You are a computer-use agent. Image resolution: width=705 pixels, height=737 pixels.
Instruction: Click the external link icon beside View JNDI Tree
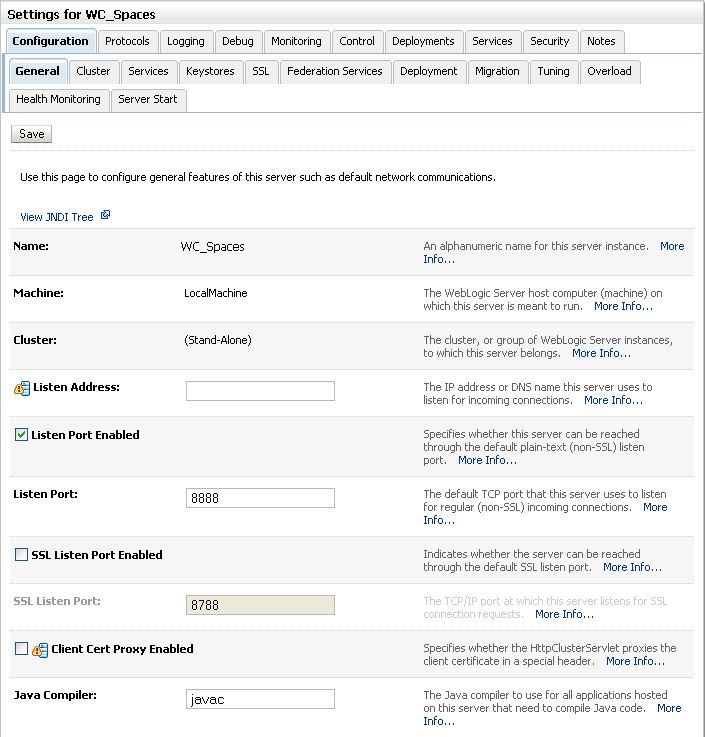(105, 216)
